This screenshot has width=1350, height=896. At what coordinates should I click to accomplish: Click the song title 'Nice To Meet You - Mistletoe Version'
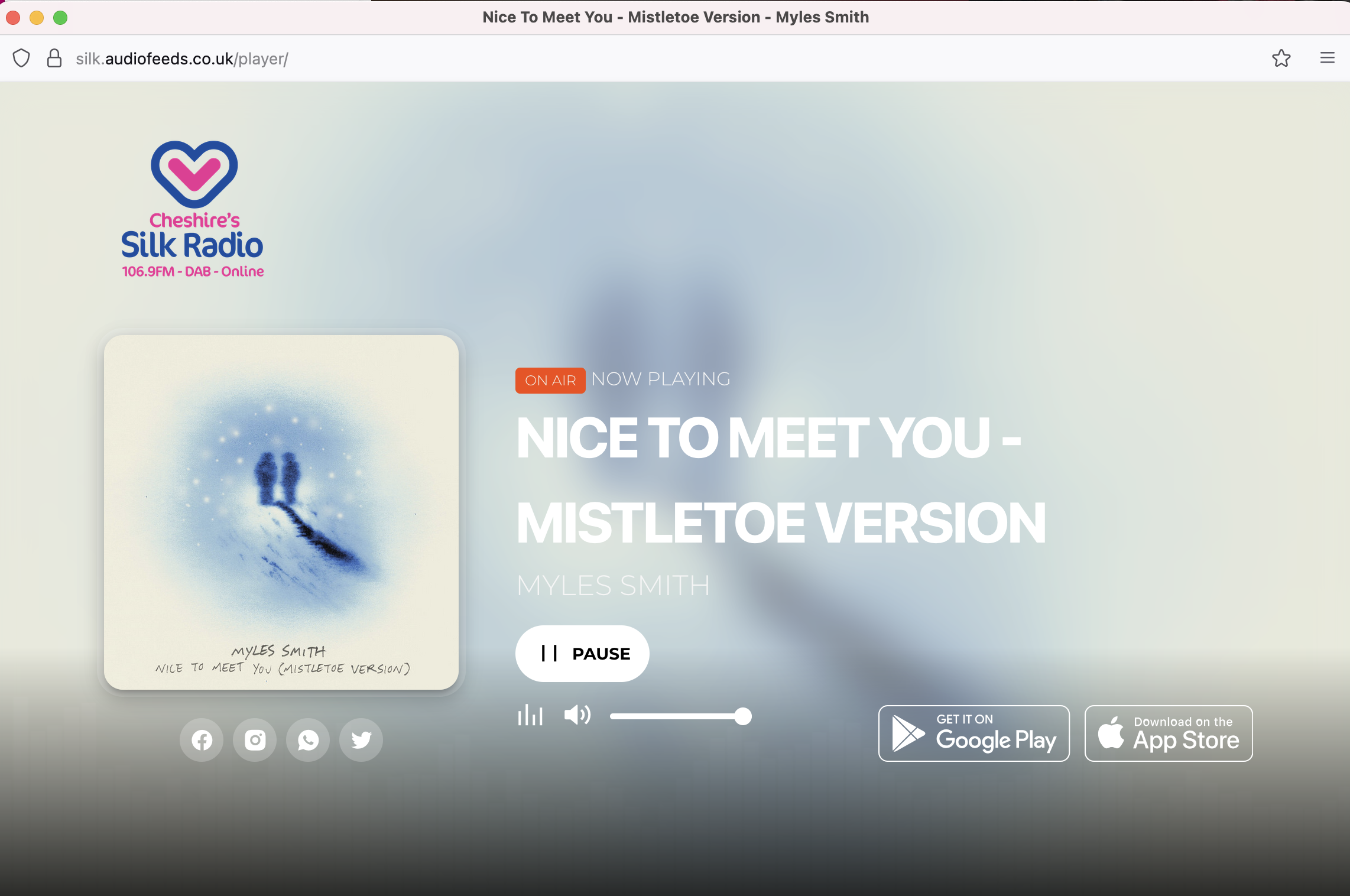[x=781, y=480]
